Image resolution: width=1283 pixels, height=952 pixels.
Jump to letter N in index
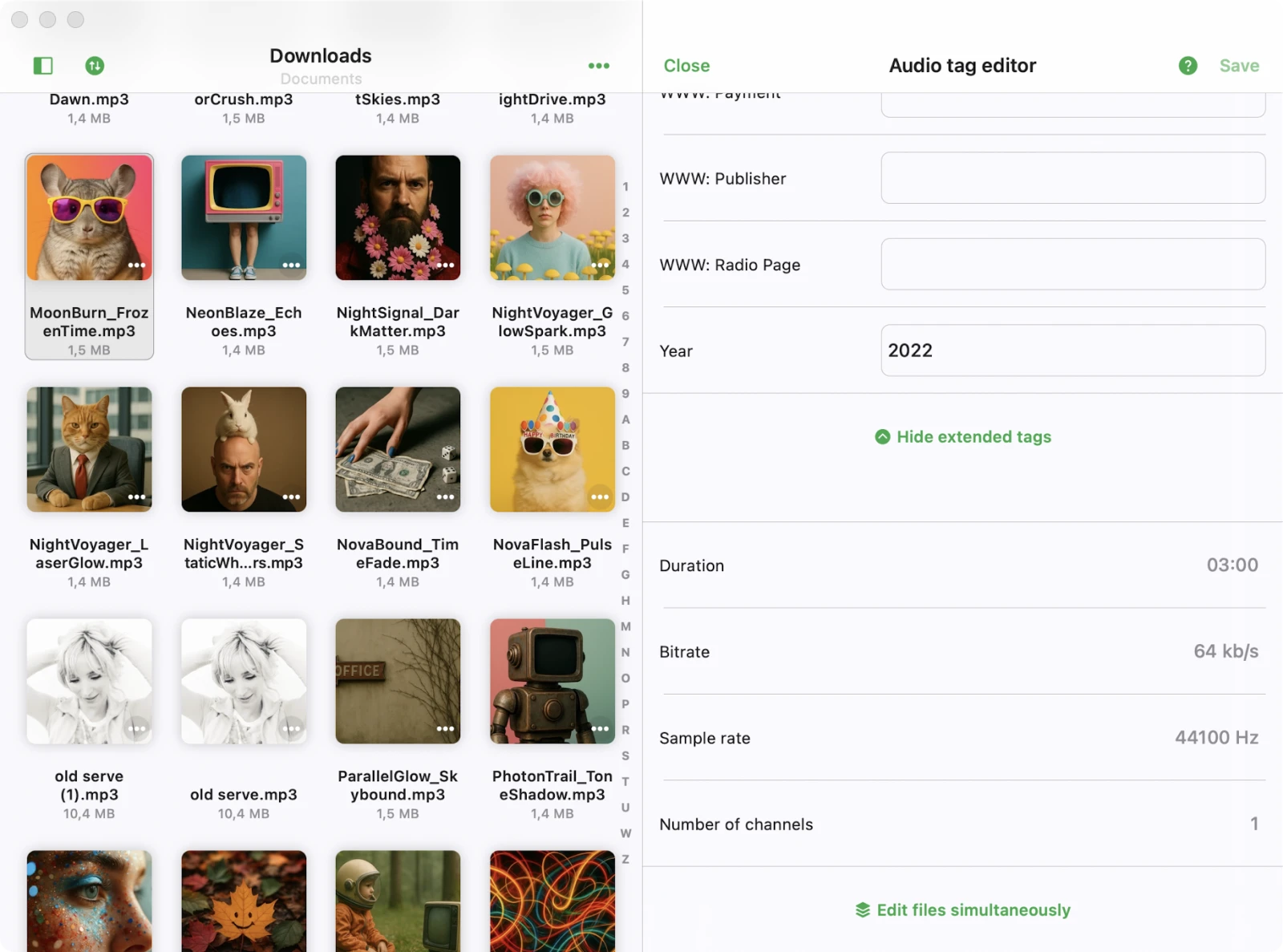click(x=625, y=653)
